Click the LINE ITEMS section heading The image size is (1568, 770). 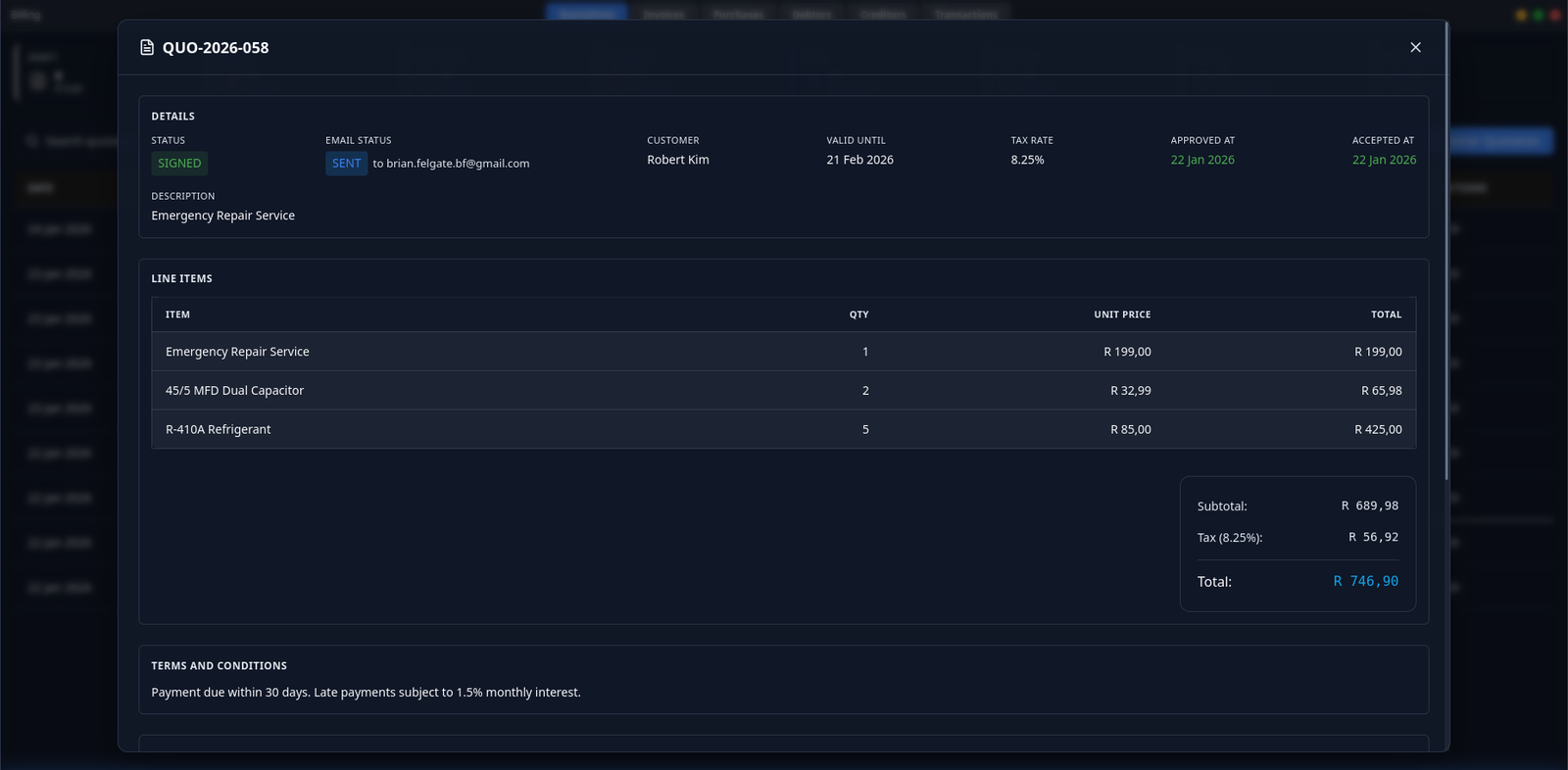pyautogui.click(x=181, y=278)
